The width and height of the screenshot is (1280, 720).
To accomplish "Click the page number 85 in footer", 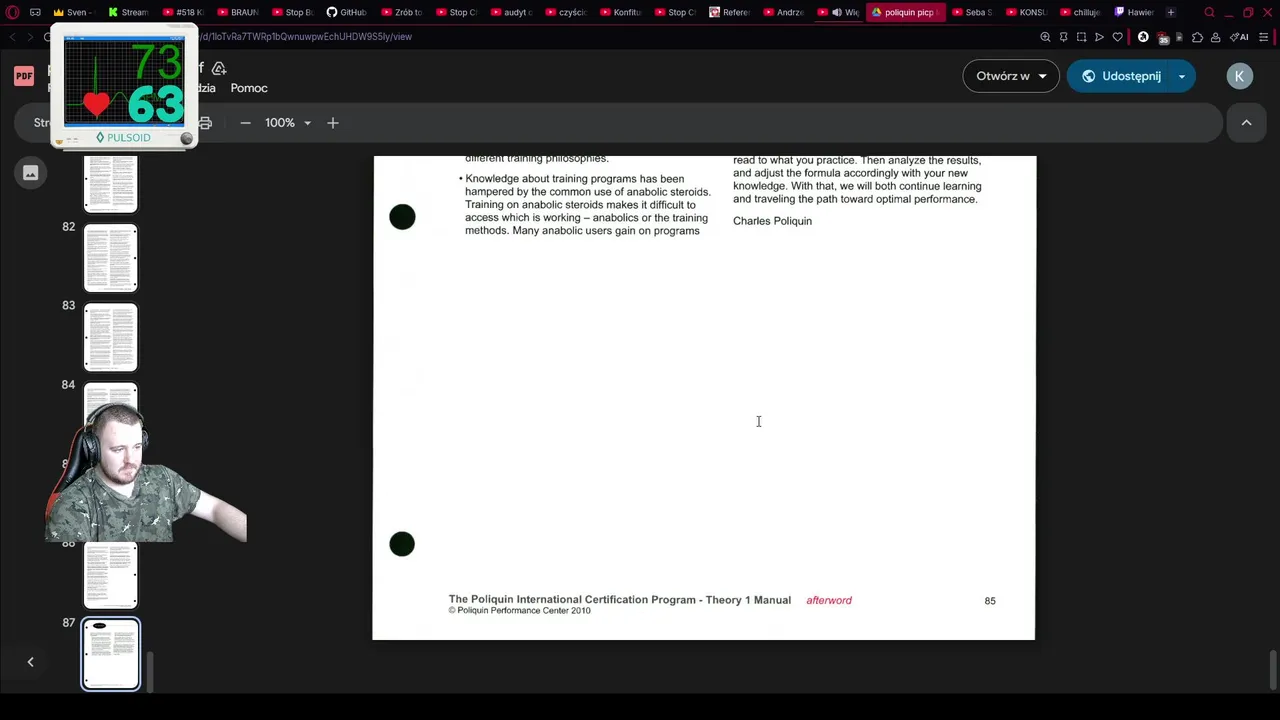I will [x=990, y=601].
